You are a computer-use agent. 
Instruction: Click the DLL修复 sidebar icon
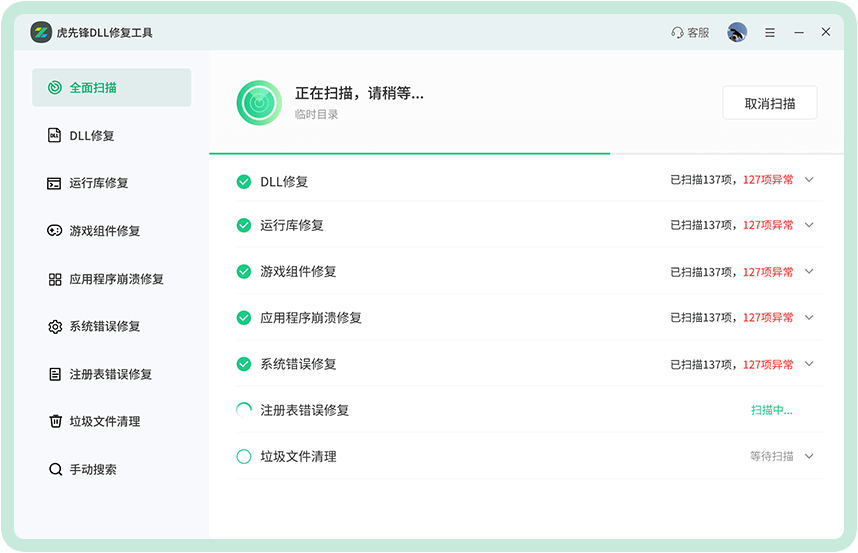click(55, 135)
